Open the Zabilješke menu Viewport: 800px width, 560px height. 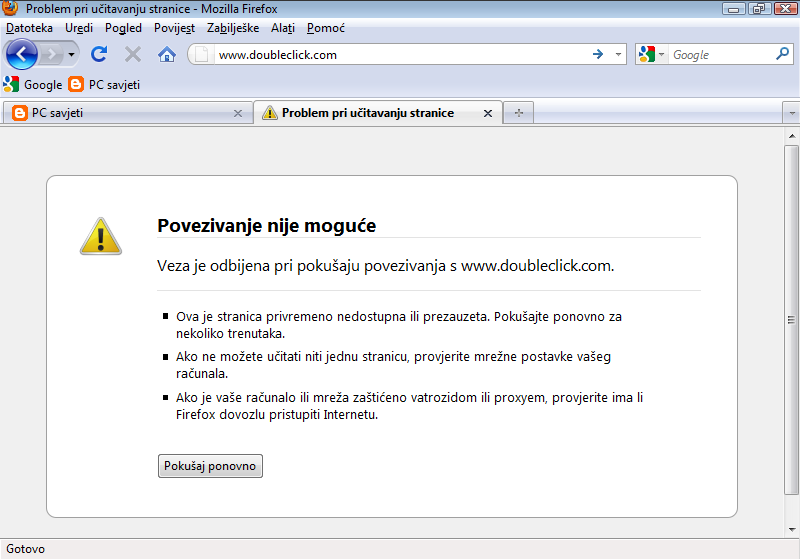pyautogui.click(x=233, y=28)
